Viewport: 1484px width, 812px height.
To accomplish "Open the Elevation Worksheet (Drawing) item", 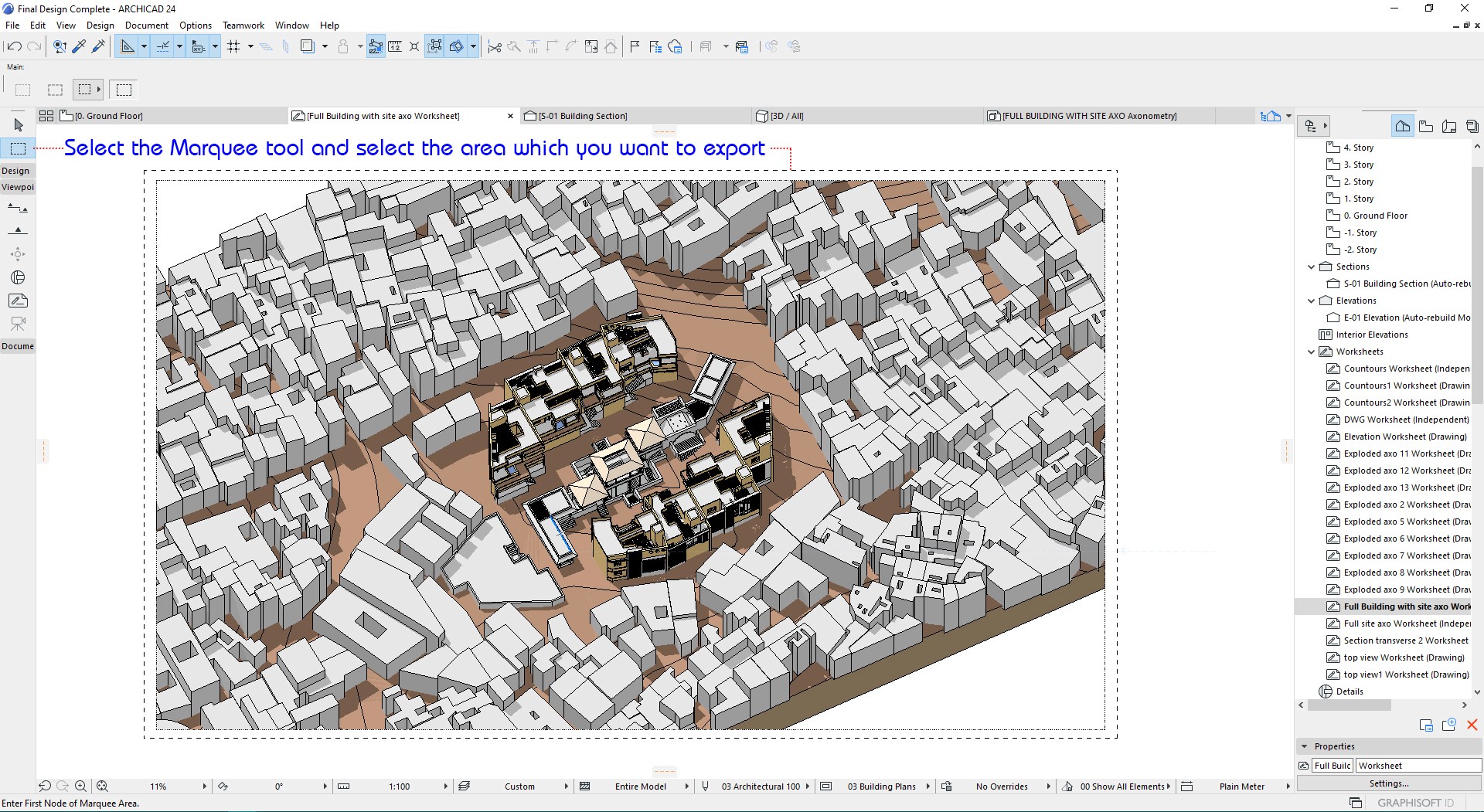I will point(1404,437).
